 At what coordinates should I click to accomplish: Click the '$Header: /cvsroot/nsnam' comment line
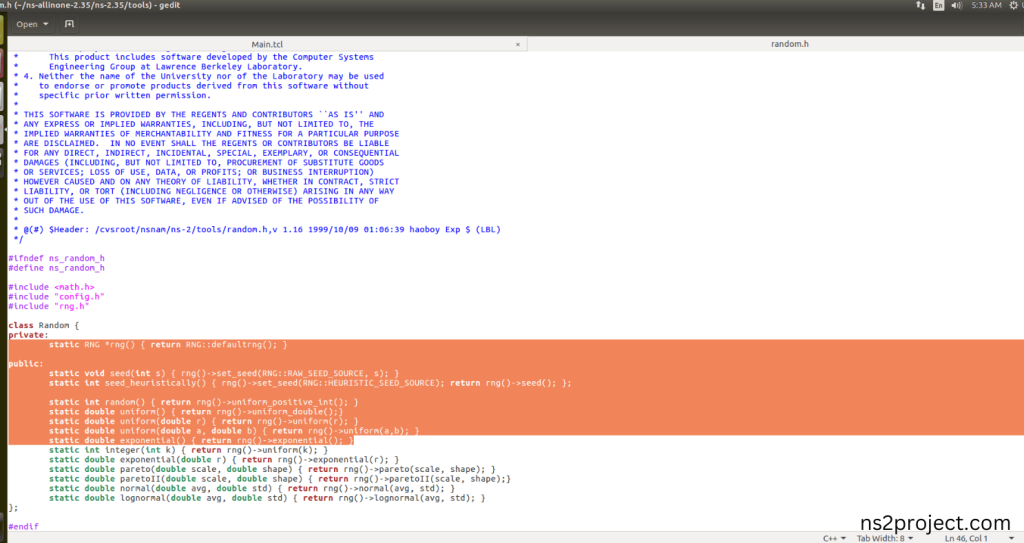point(257,229)
